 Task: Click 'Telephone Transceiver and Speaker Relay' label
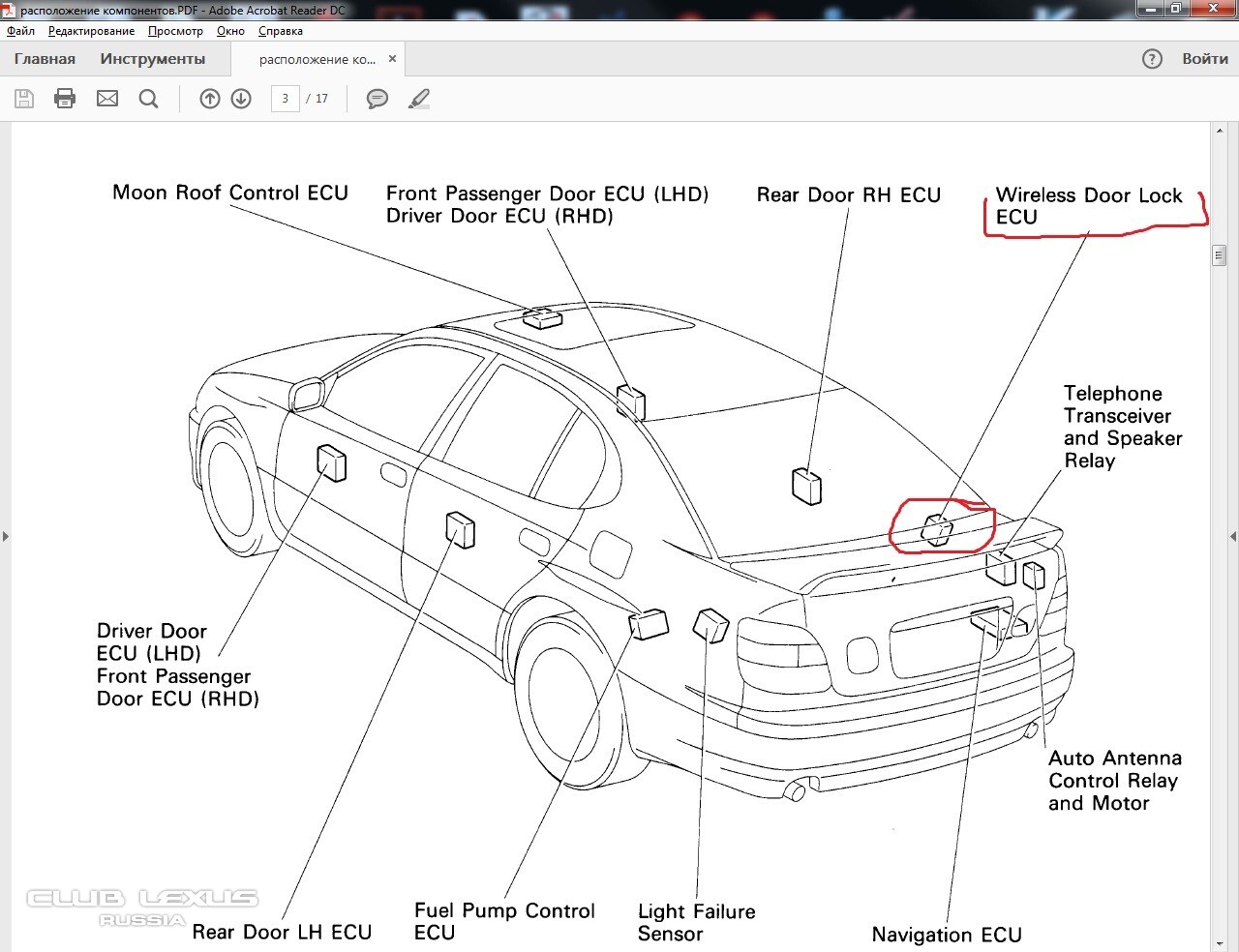tap(1123, 427)
